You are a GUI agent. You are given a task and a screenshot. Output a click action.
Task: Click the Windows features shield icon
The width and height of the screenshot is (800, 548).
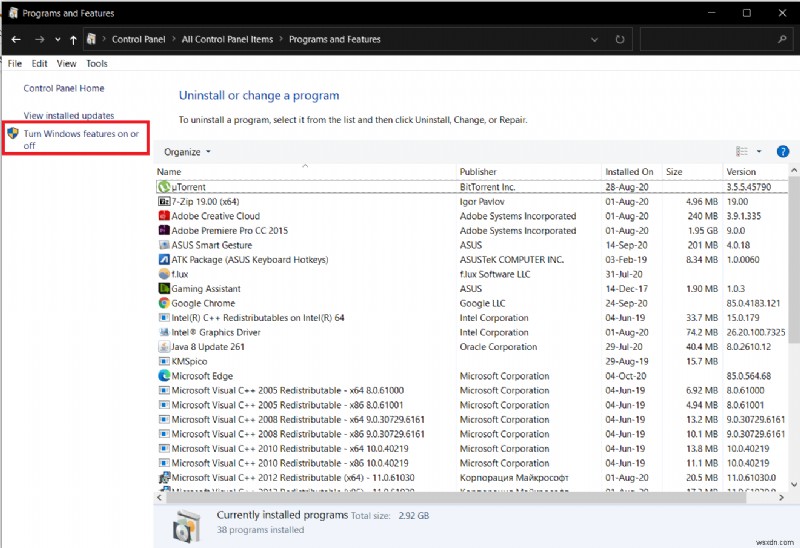tap(13, 134)
